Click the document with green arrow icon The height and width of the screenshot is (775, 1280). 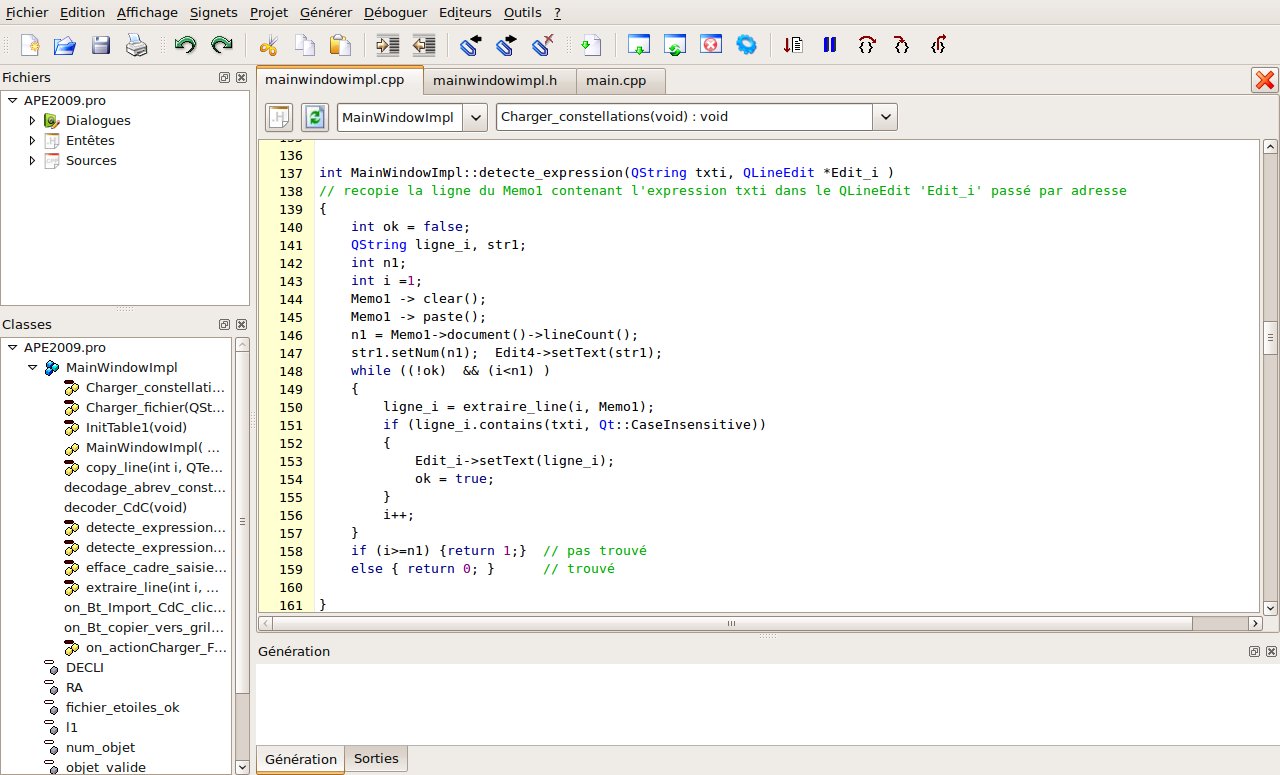591,45
